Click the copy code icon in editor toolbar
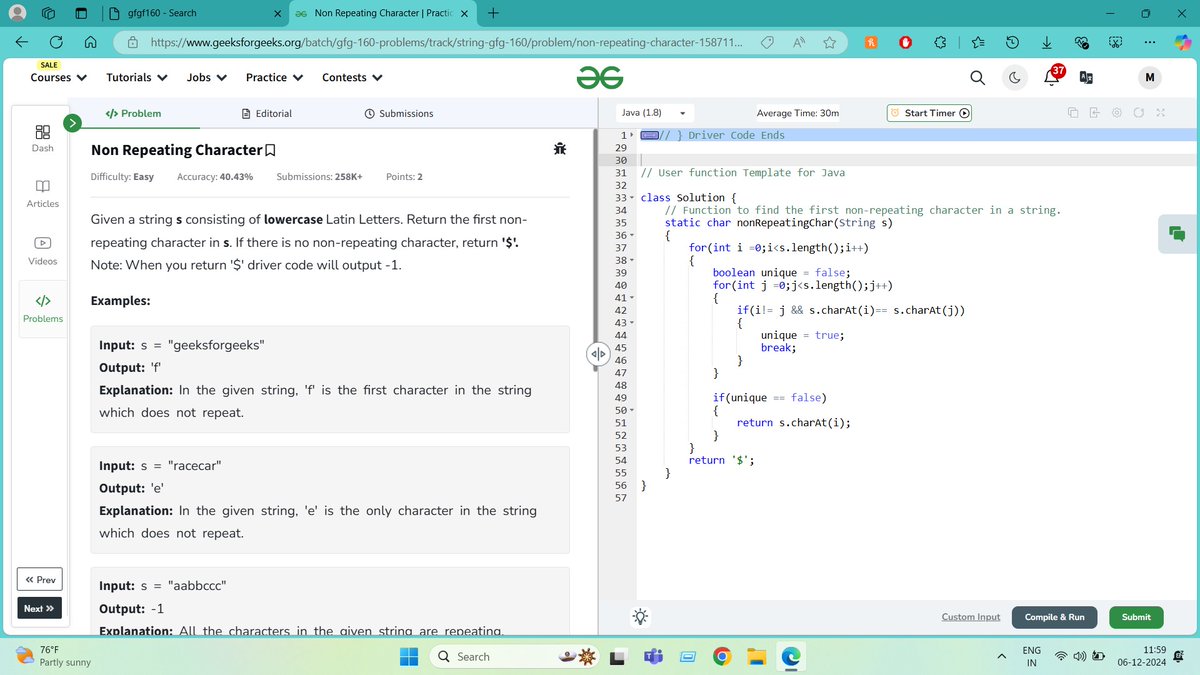Image resolution: width=1200 pixels, height=675 pixels. click(x=1073, y=113)
